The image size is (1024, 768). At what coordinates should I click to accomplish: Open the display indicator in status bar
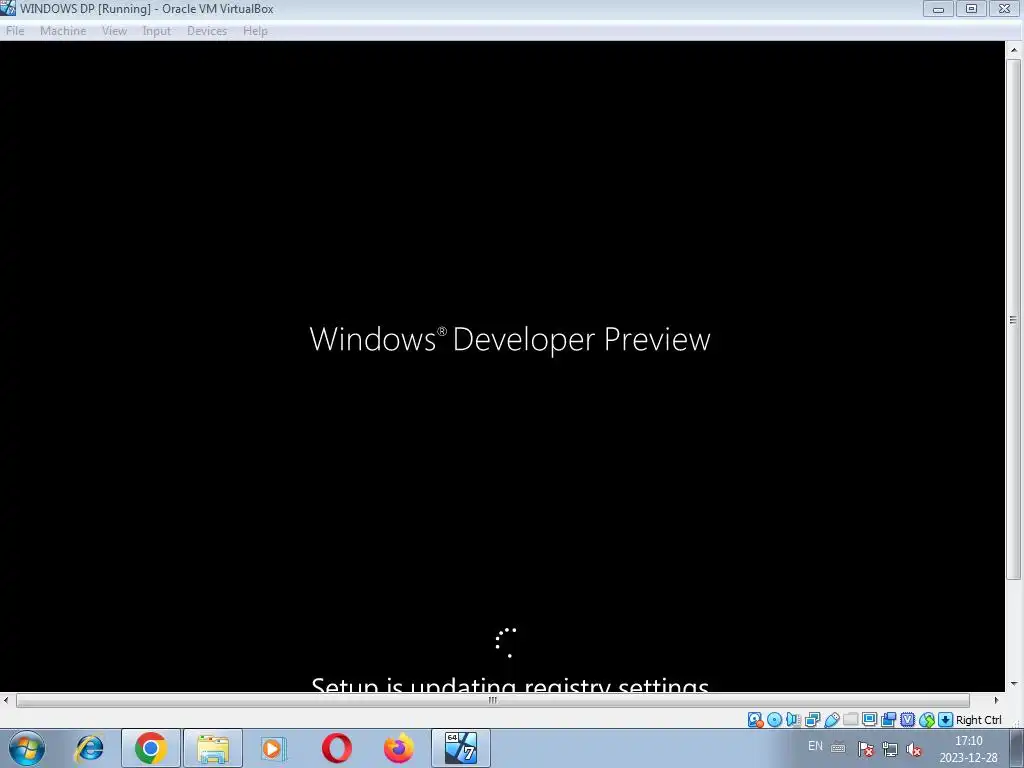869,720
